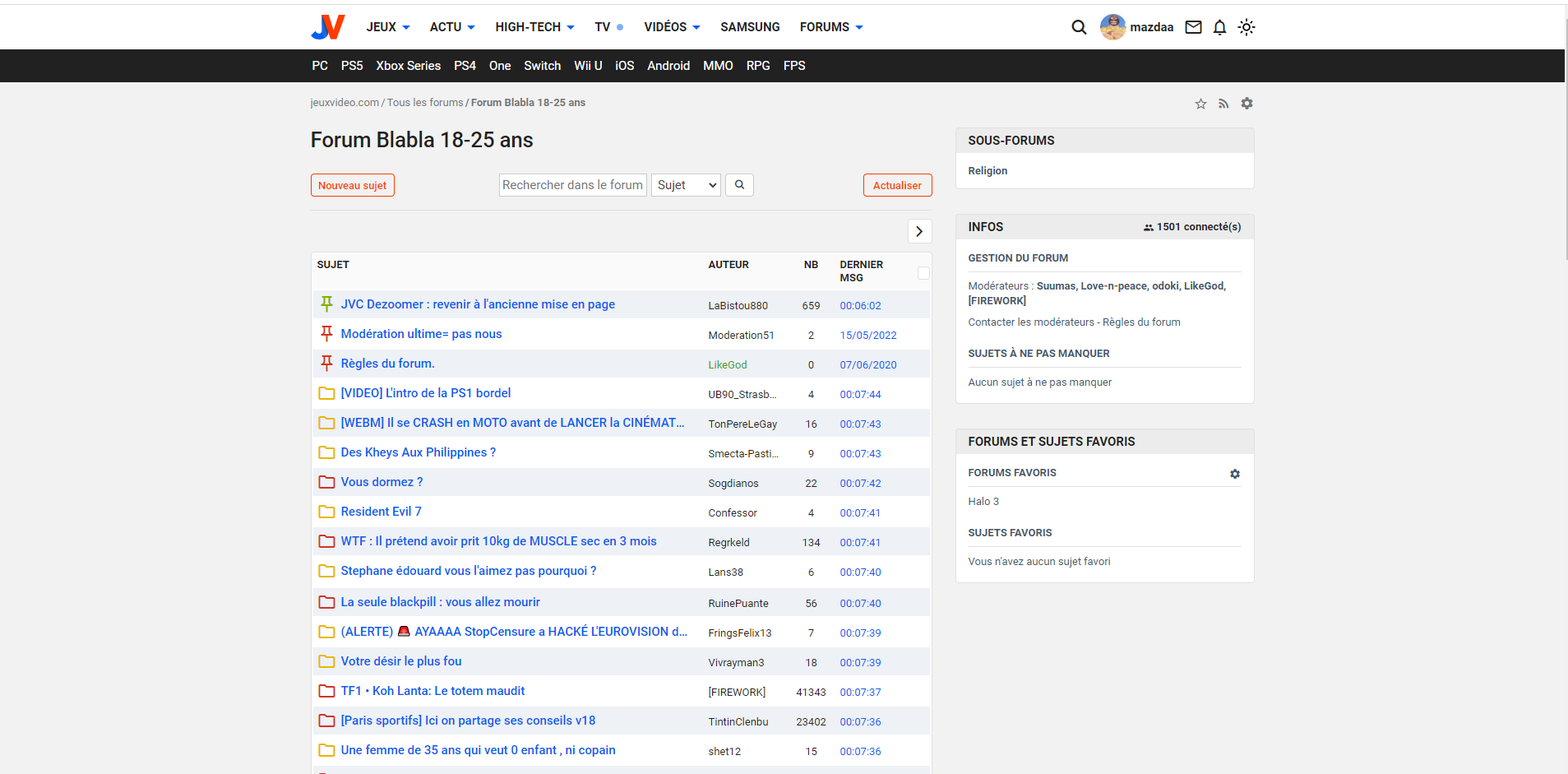Open the forum RSS feed icon
1568x774 pixels.
coord(1223,104)
